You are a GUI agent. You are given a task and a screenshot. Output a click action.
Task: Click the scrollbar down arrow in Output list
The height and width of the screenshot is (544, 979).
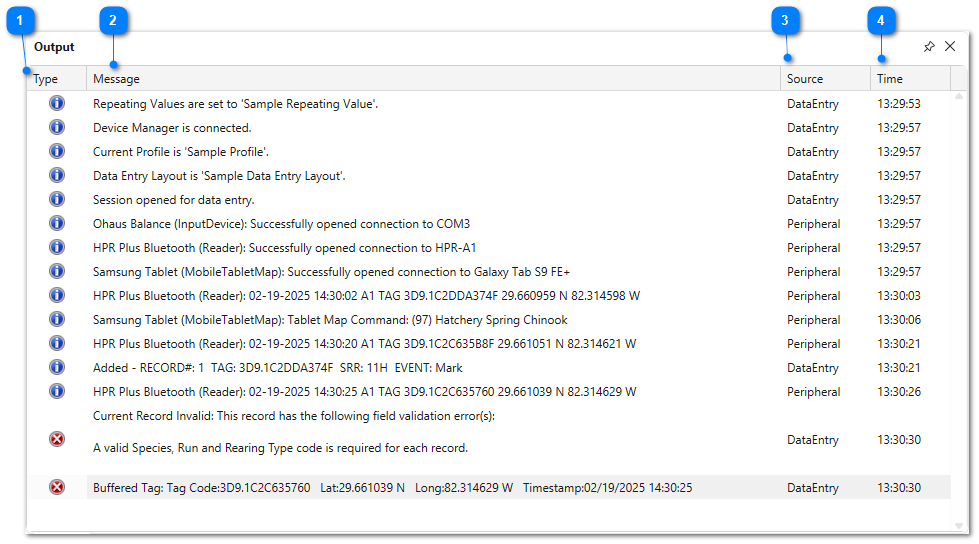(x=959, y=526)
